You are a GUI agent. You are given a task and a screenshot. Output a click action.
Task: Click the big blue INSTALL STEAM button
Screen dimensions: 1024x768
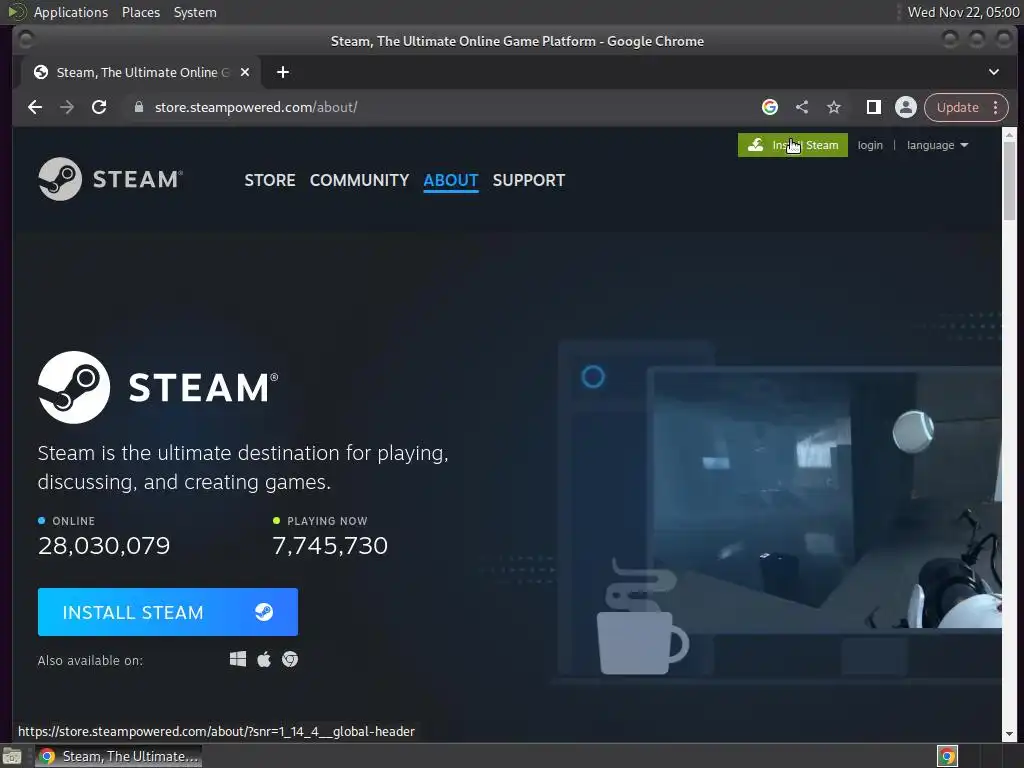(168, 612)
